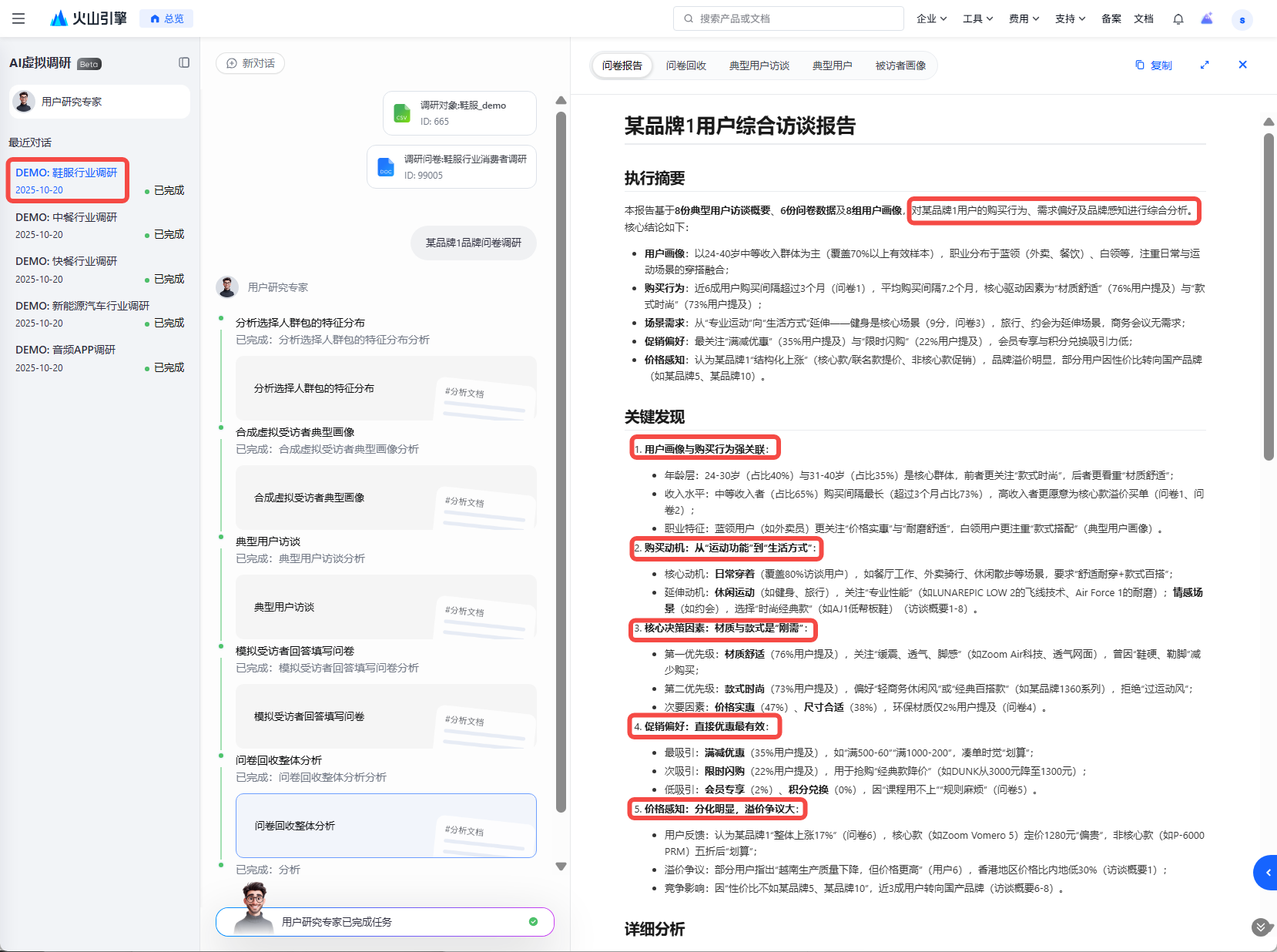1277x952 pixels.
Task: Open the user avatar menu
Action: tap(1242, 19)
